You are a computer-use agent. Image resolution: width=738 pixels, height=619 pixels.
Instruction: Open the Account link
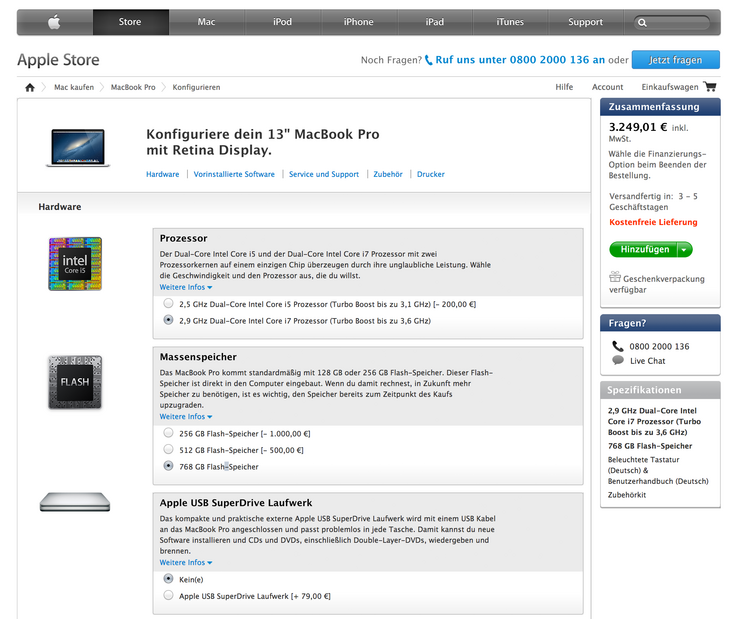click(x=608, y=87)
